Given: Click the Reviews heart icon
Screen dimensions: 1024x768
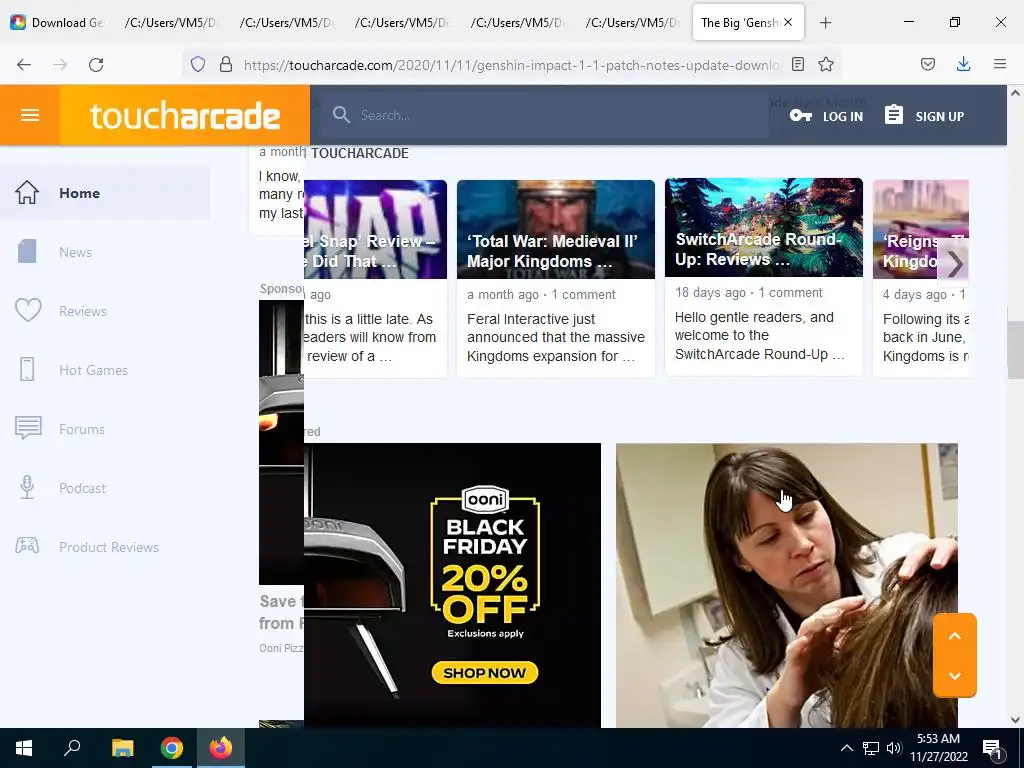Looking at the screenshot, I should 28,310.
